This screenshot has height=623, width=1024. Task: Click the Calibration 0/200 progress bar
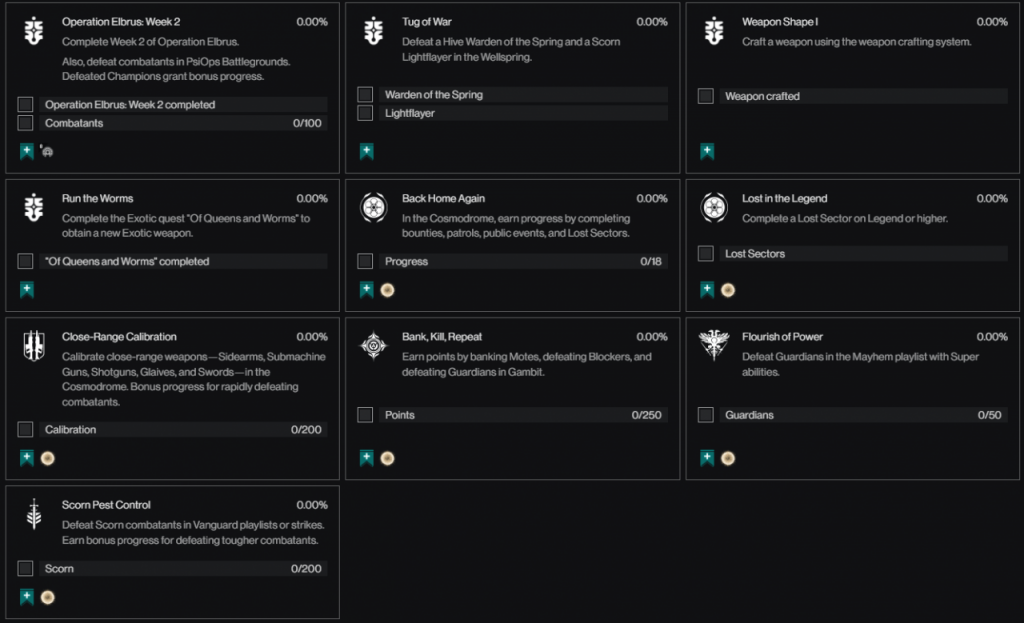183,430
